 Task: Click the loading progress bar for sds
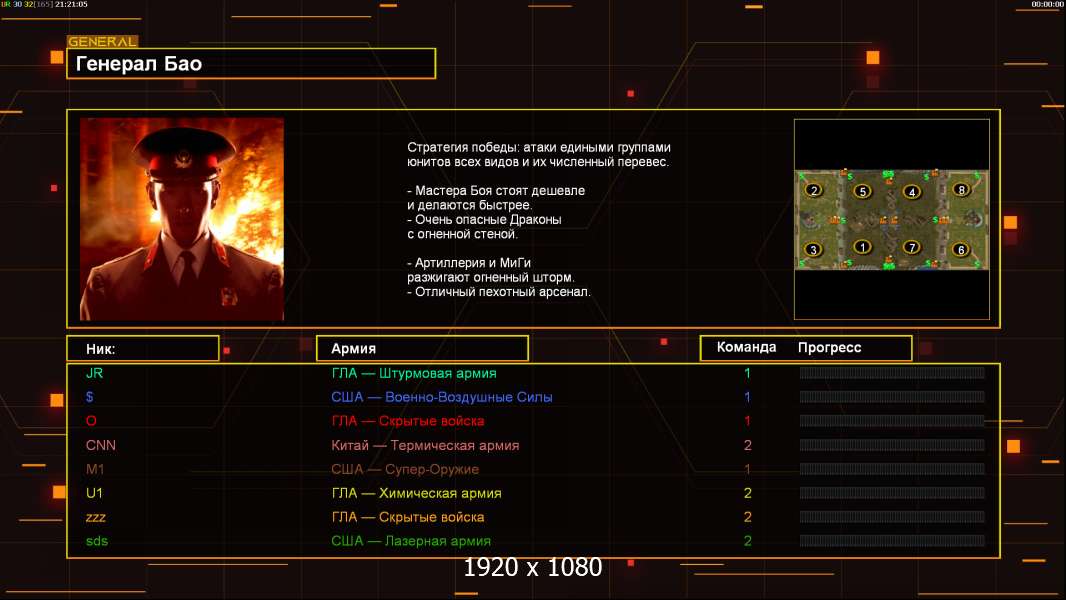pyautogui.click(x=892, y=541)
